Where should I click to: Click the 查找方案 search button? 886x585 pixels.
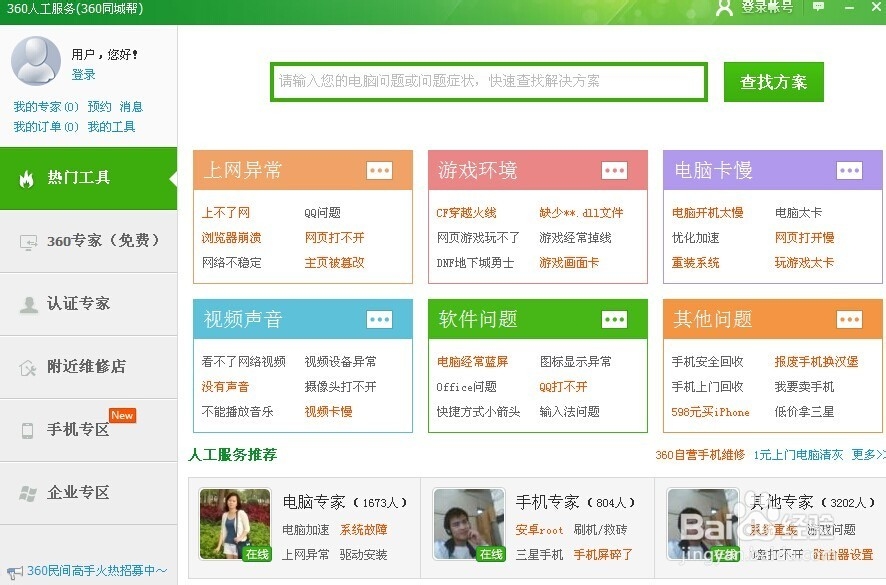(x=774, y=82)
